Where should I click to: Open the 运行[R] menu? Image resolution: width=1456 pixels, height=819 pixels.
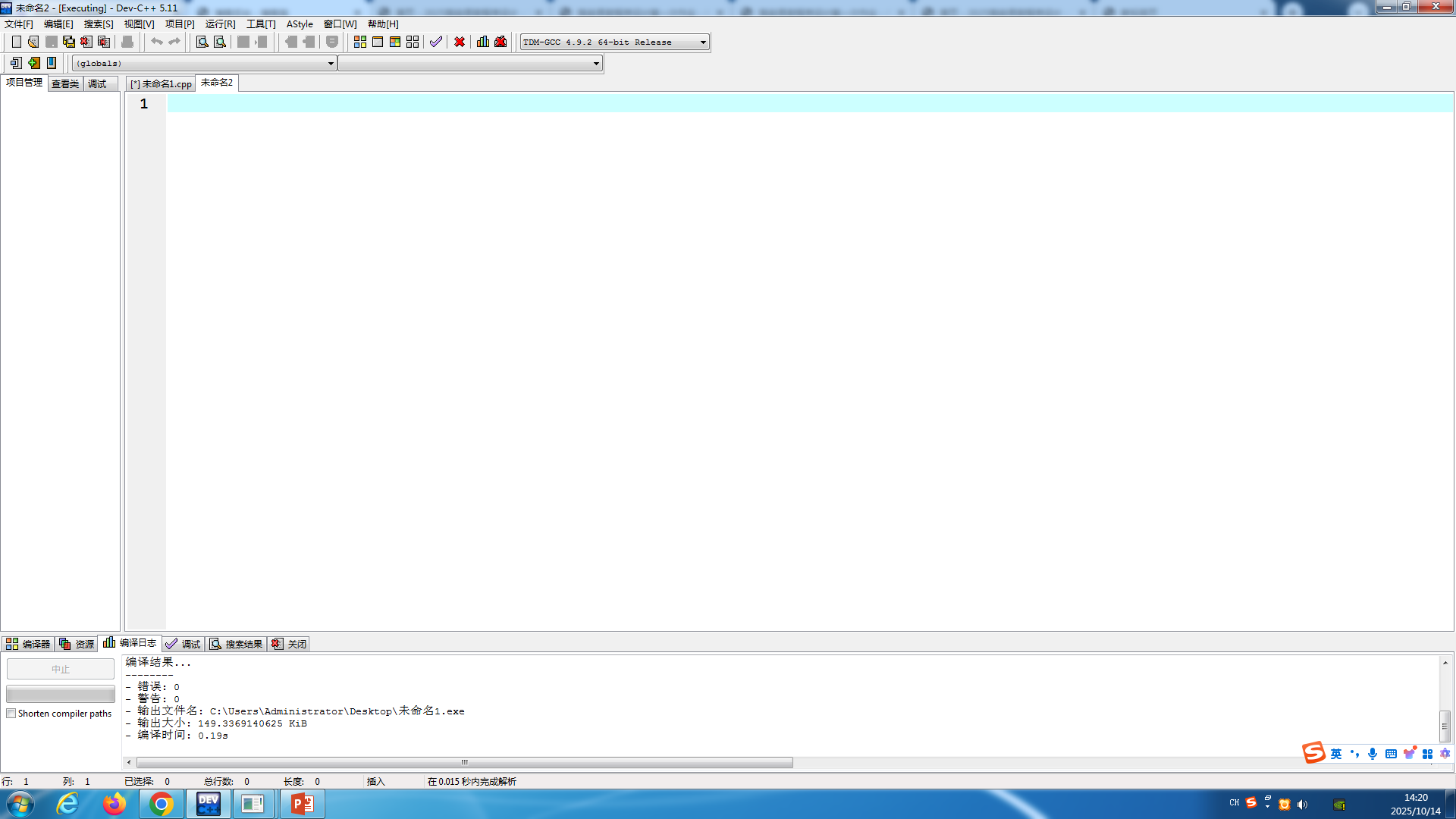[220, 24]
